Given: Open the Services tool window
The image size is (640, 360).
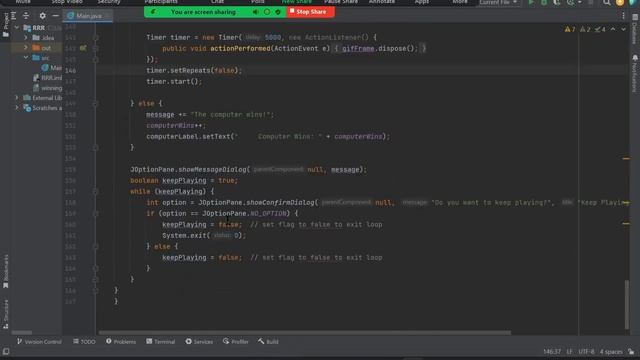Looking at the screenshot, I should [x=199, y=342].
